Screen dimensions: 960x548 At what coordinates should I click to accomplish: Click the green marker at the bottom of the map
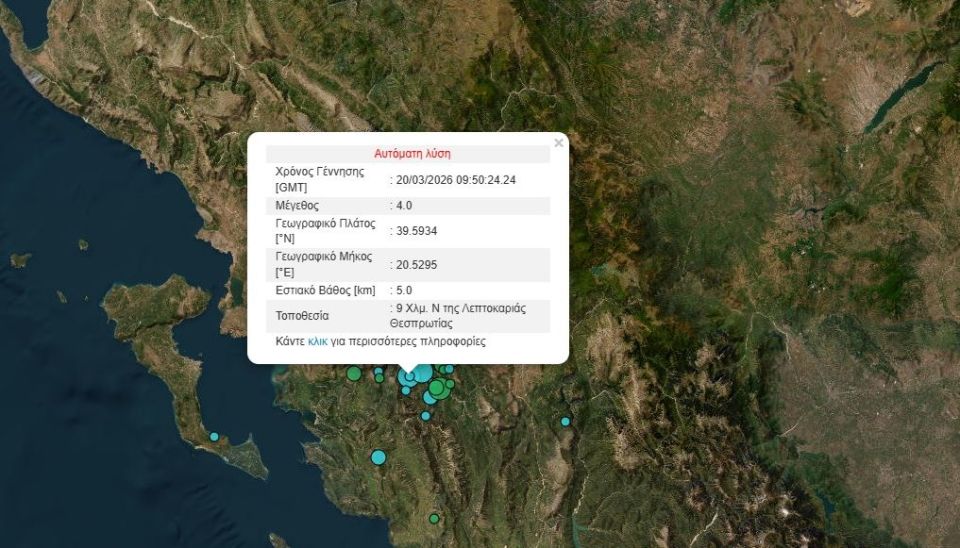pyautogui.click(x=434, y=518)
